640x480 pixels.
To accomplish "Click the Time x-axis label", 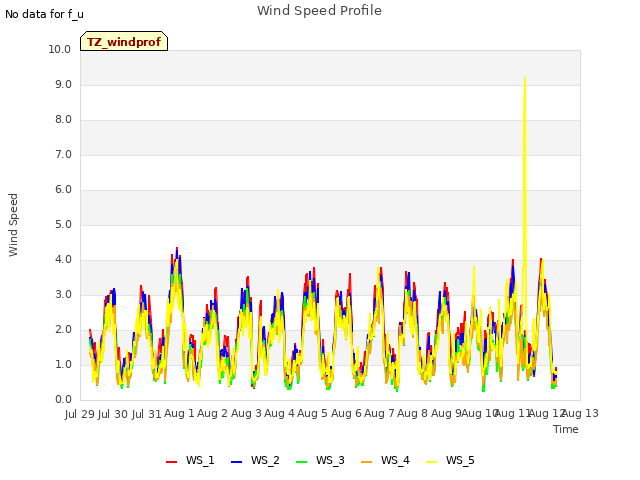I will (x=566, y=429).
